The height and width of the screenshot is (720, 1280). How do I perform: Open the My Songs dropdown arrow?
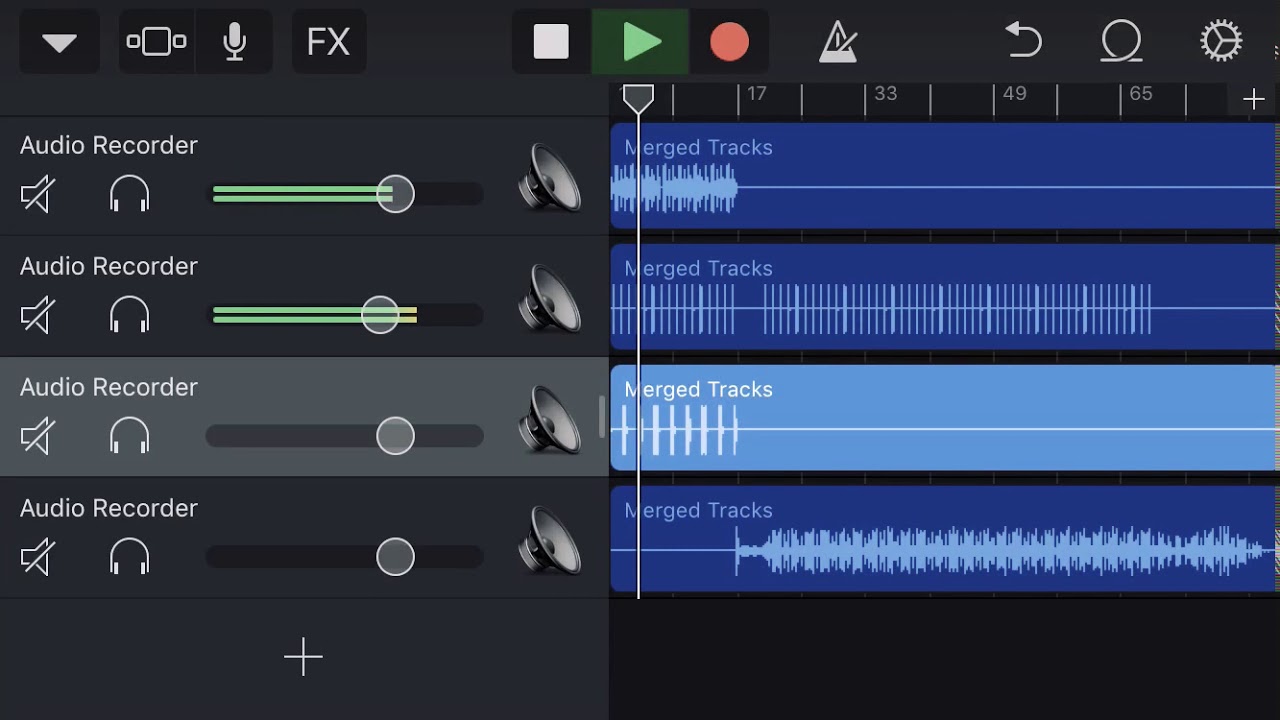(x=59, y=42)
